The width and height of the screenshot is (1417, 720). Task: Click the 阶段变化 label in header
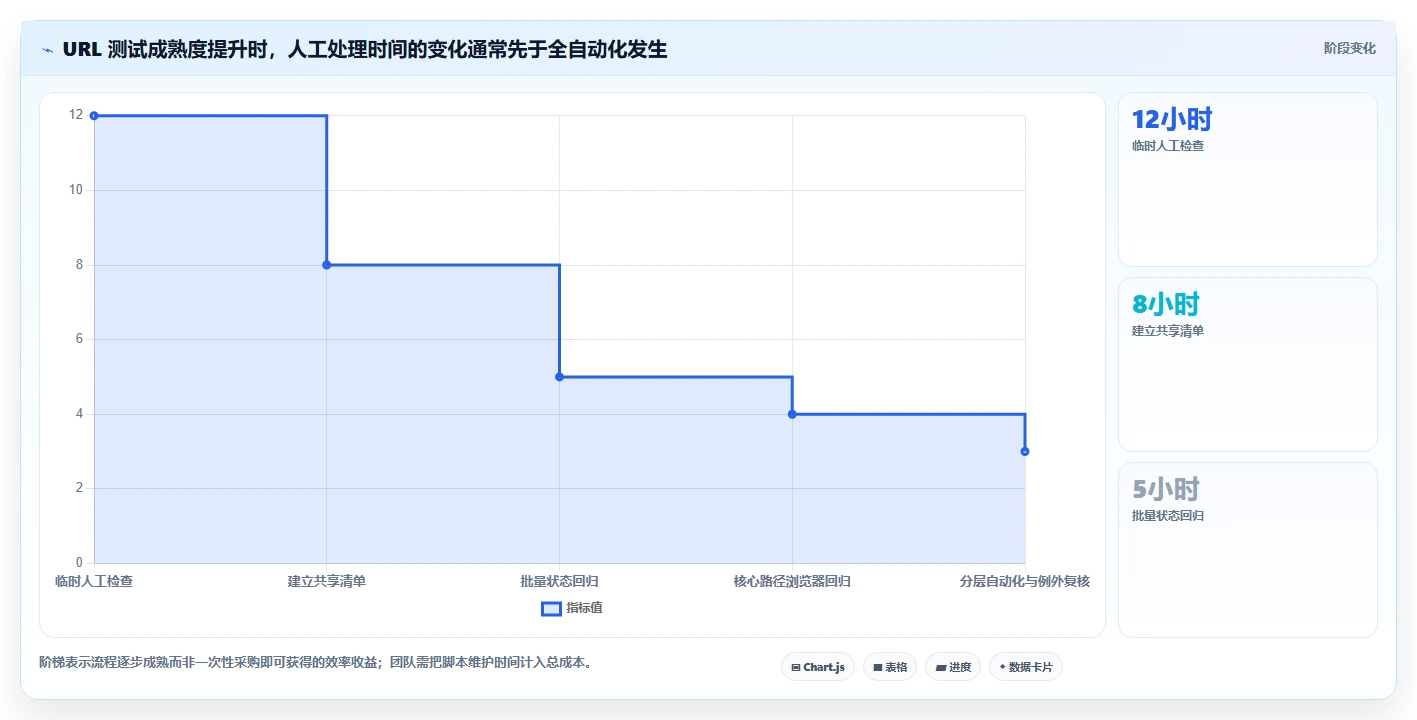tap(1349, 48)
